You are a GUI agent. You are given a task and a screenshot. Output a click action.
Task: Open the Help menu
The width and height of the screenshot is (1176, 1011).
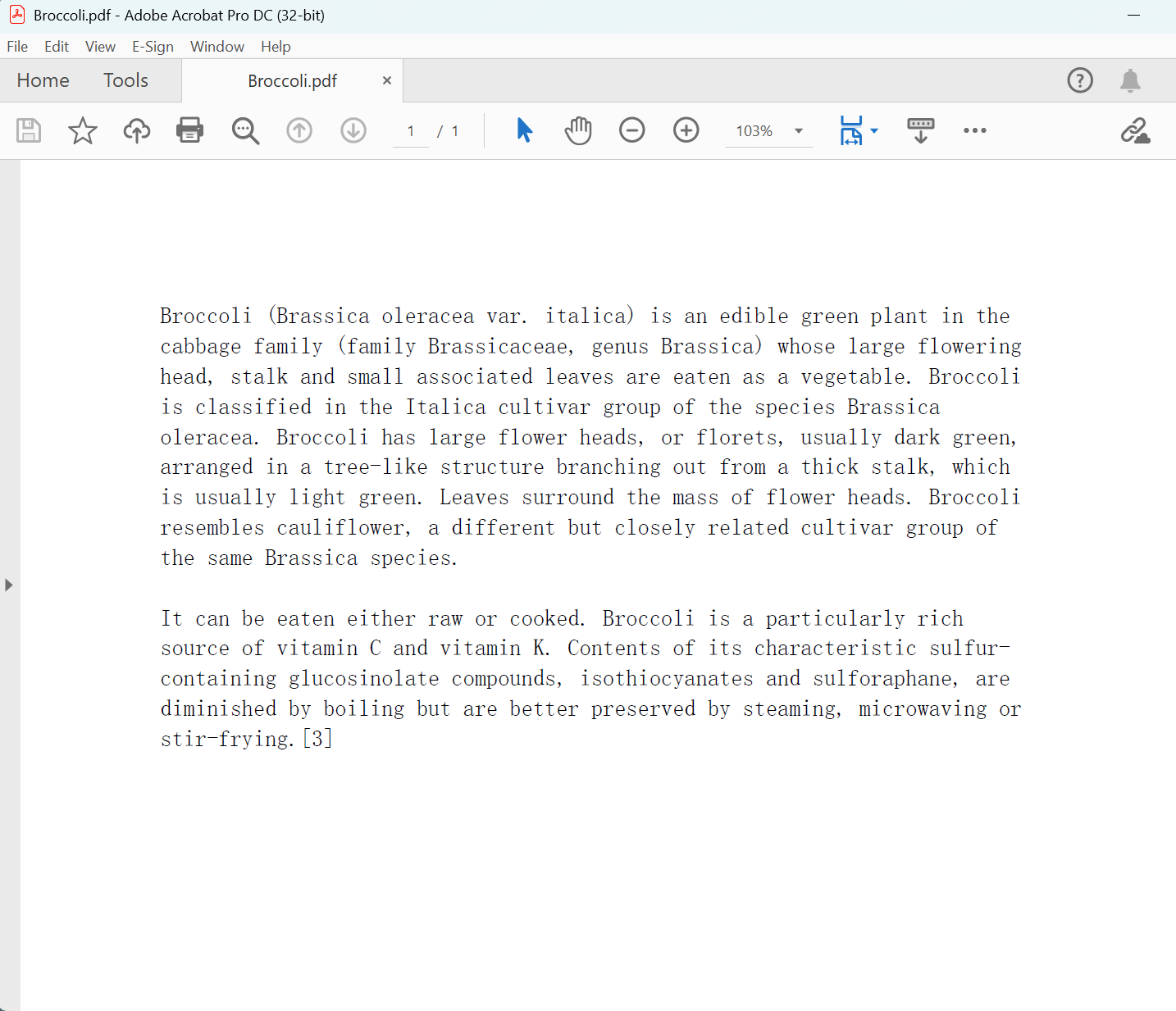(x=276, y=47)
